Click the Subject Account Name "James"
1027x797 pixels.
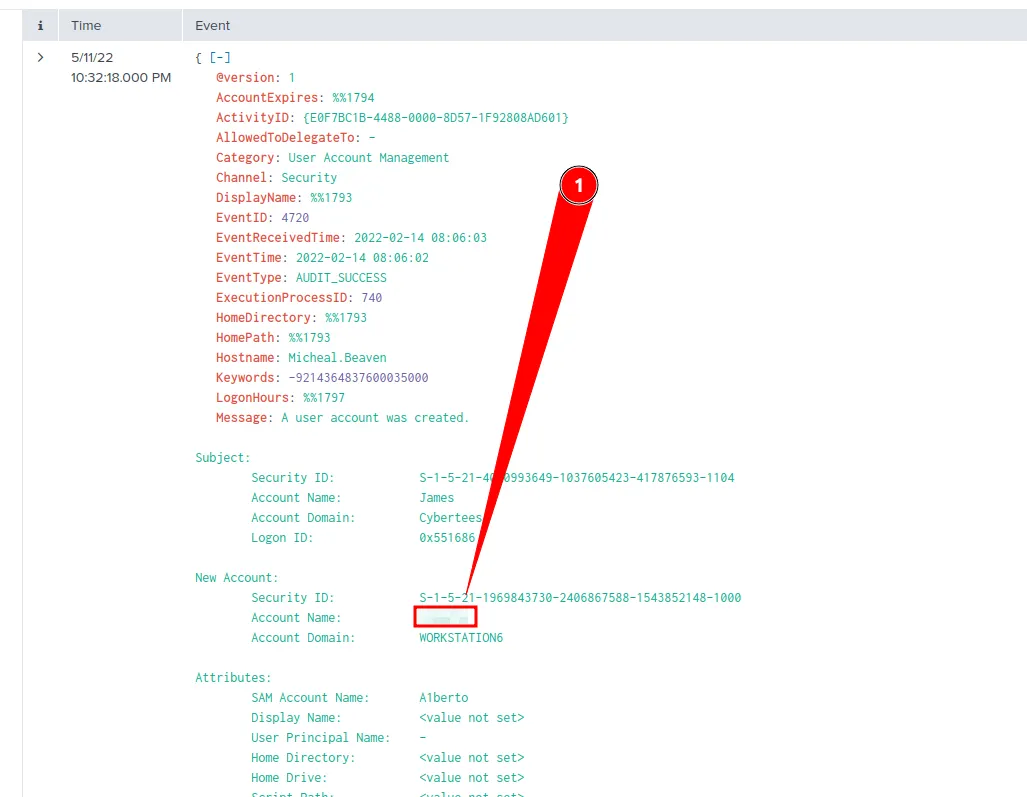click(436, 497)
